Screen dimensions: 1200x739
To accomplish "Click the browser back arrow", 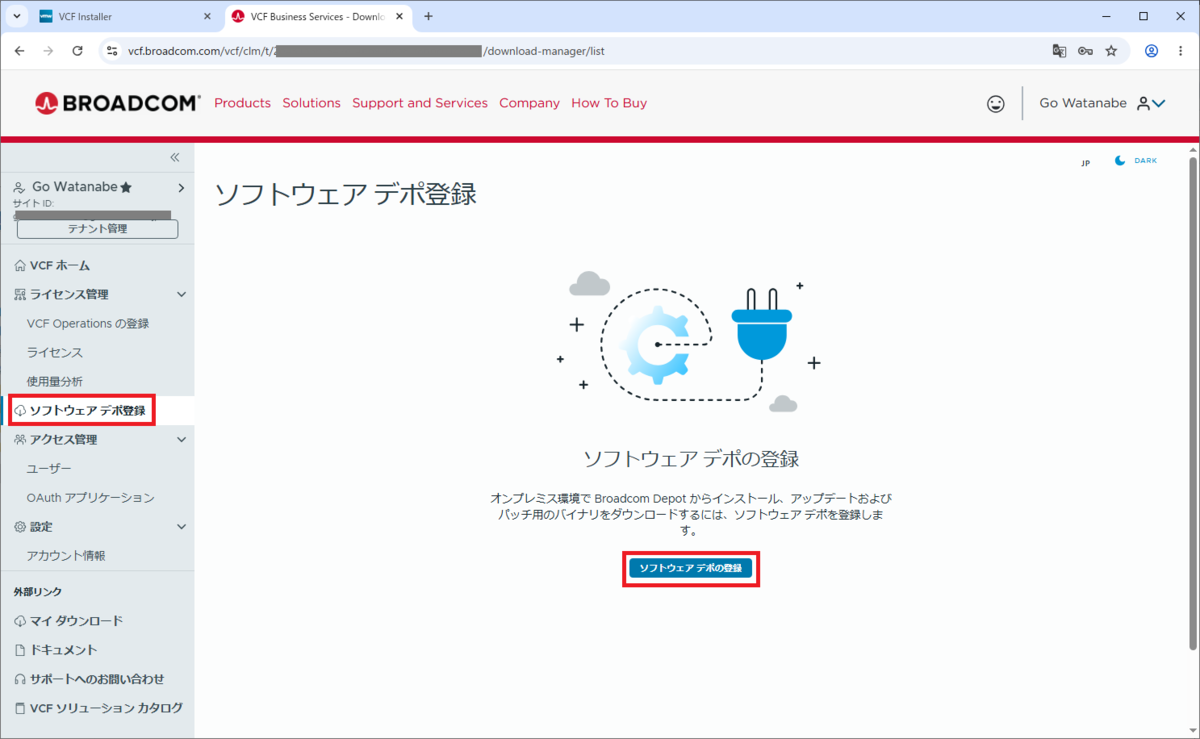I will point(19,51).
